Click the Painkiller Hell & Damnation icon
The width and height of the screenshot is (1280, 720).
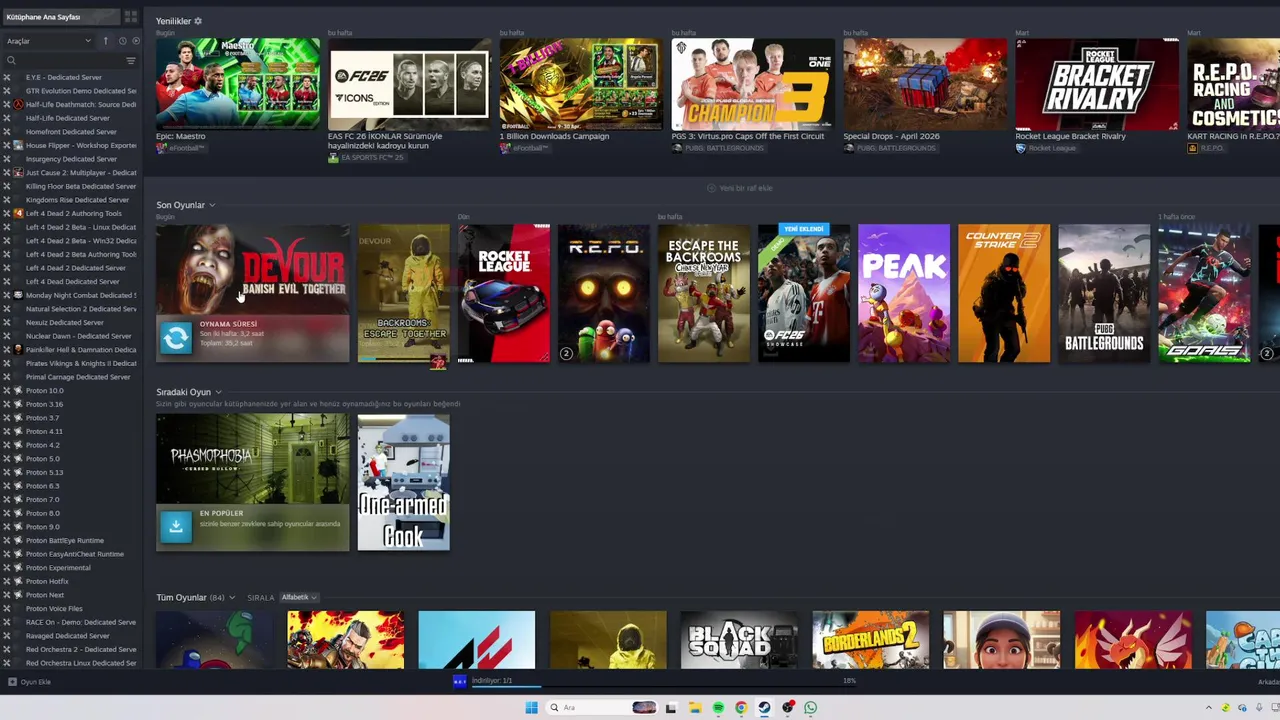coord(18,350)
